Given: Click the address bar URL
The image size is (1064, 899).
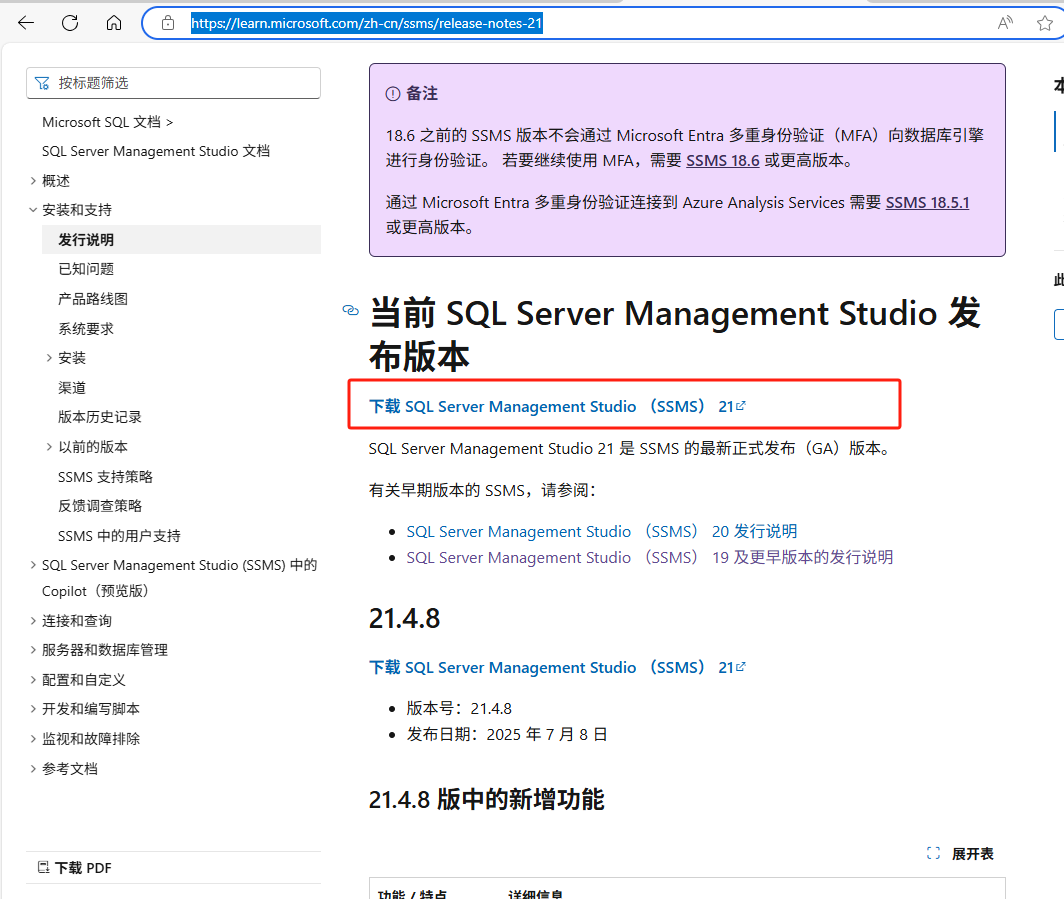Looking at the screenshot, I should 366,23.
